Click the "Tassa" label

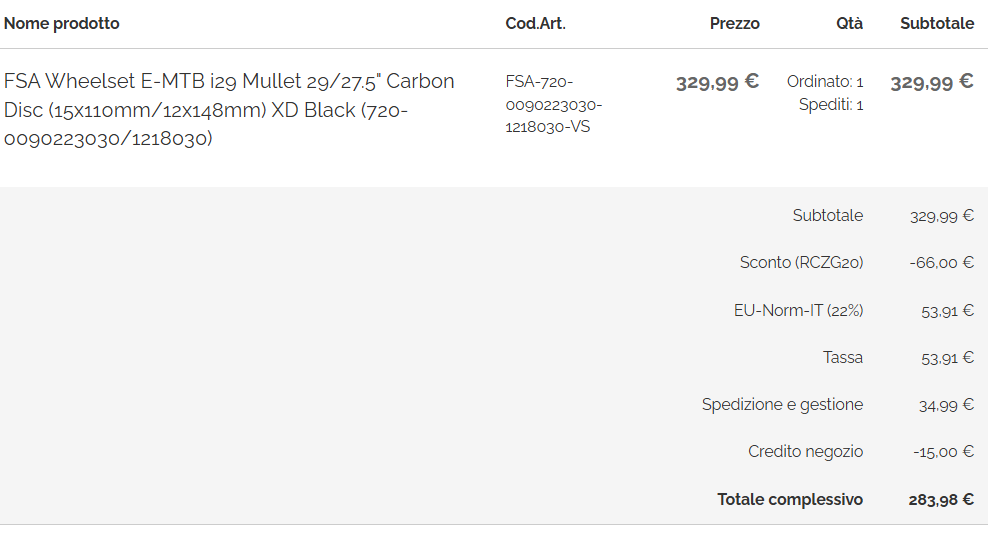pyautogui.click(x=843, y=357)
